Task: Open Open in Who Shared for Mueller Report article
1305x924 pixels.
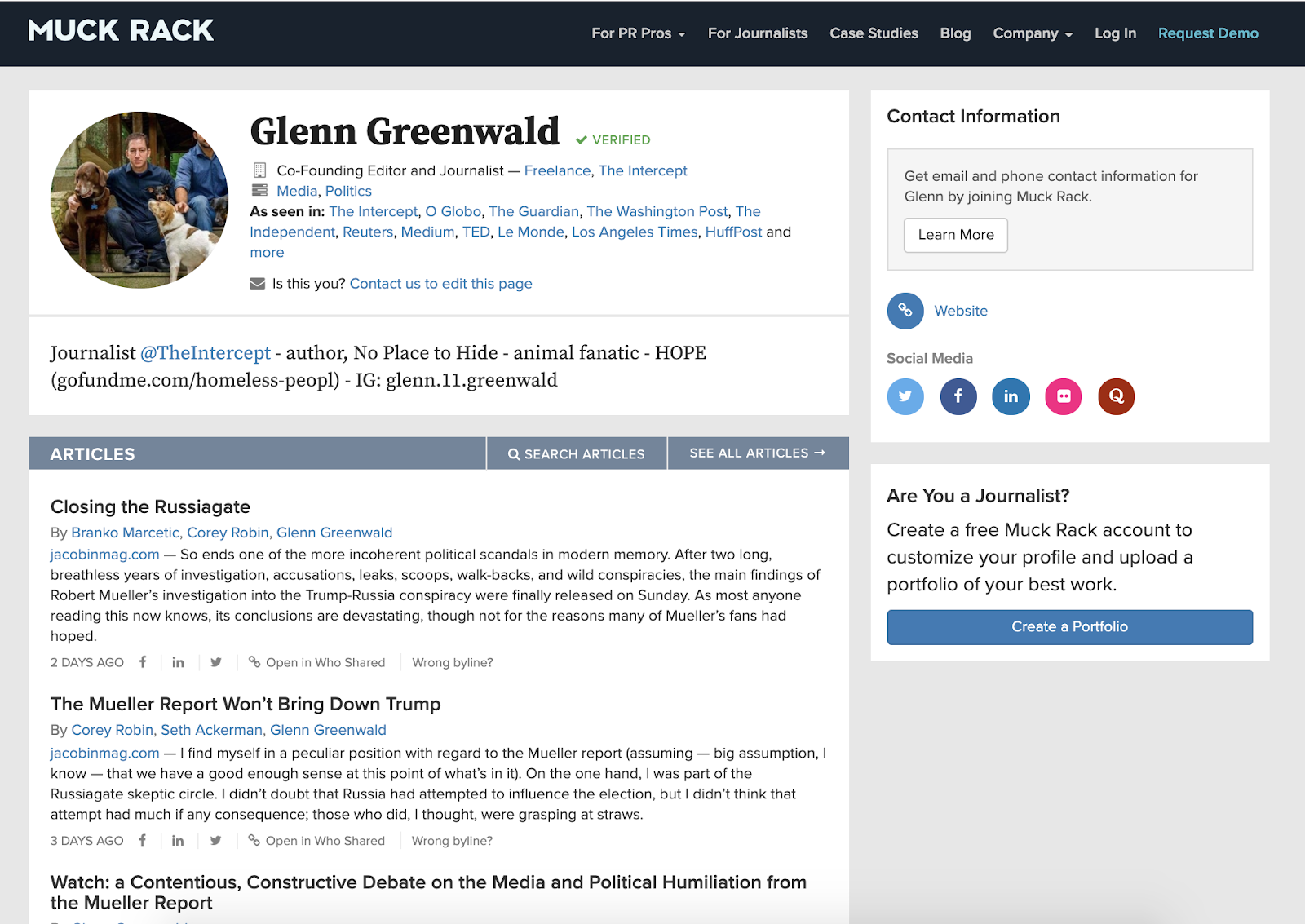Action: (316, 841)
